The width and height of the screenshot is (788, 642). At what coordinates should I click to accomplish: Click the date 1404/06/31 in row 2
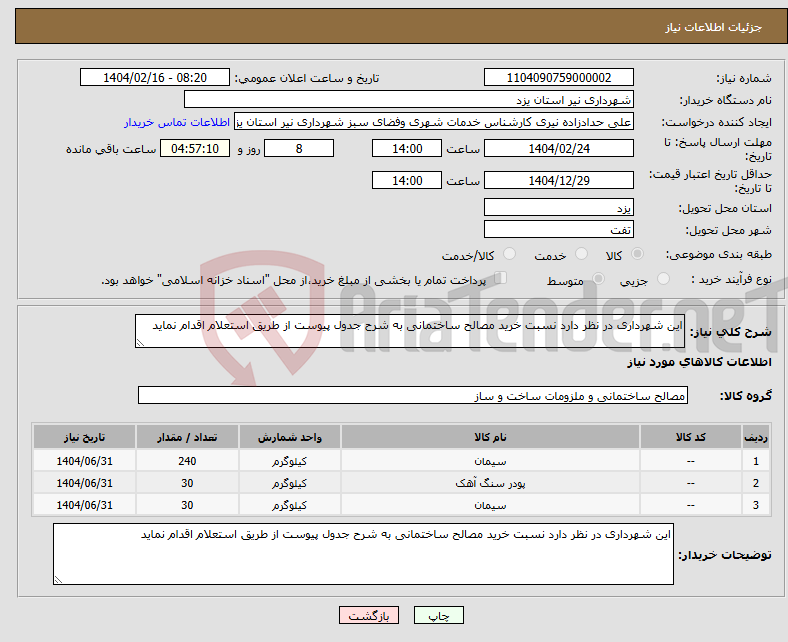[84, 483]
